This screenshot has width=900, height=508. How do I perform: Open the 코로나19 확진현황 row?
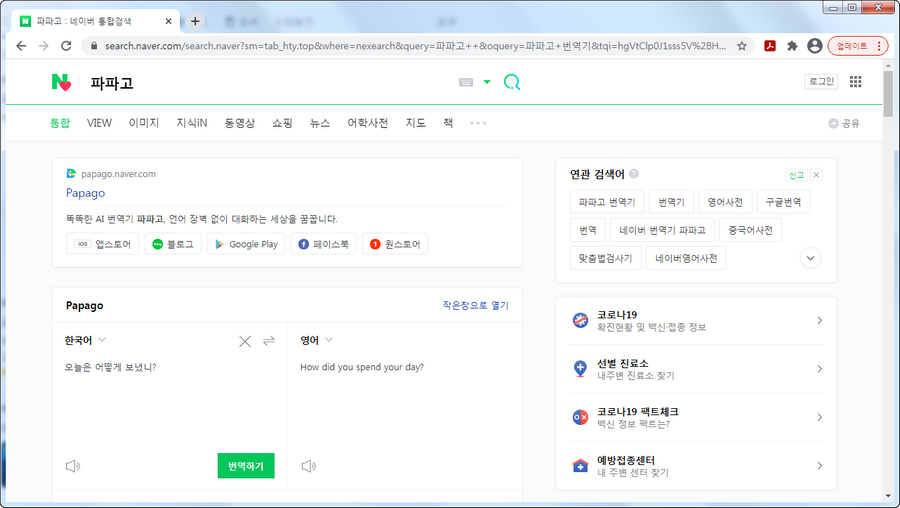(696, 320)
